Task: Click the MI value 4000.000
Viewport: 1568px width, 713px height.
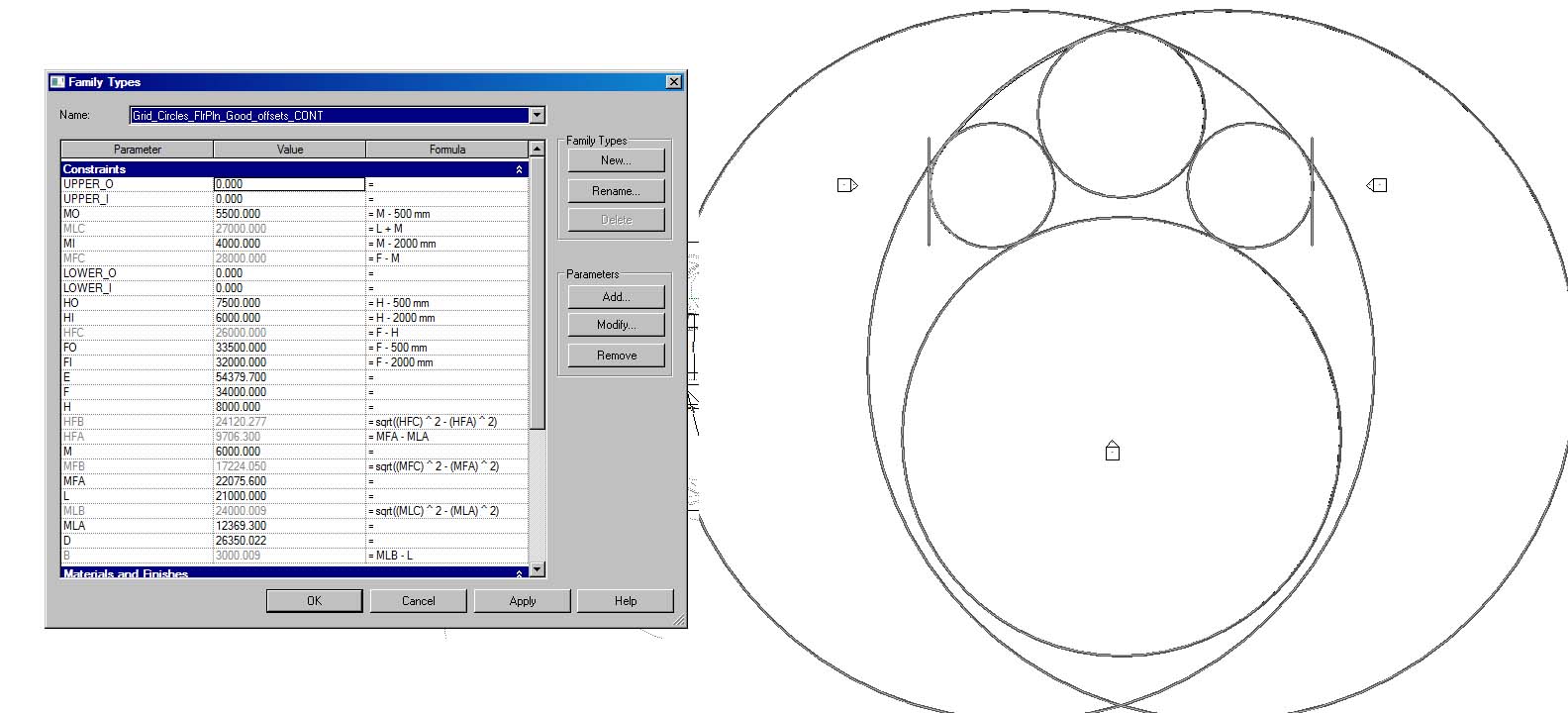Action: click(289, 244)
